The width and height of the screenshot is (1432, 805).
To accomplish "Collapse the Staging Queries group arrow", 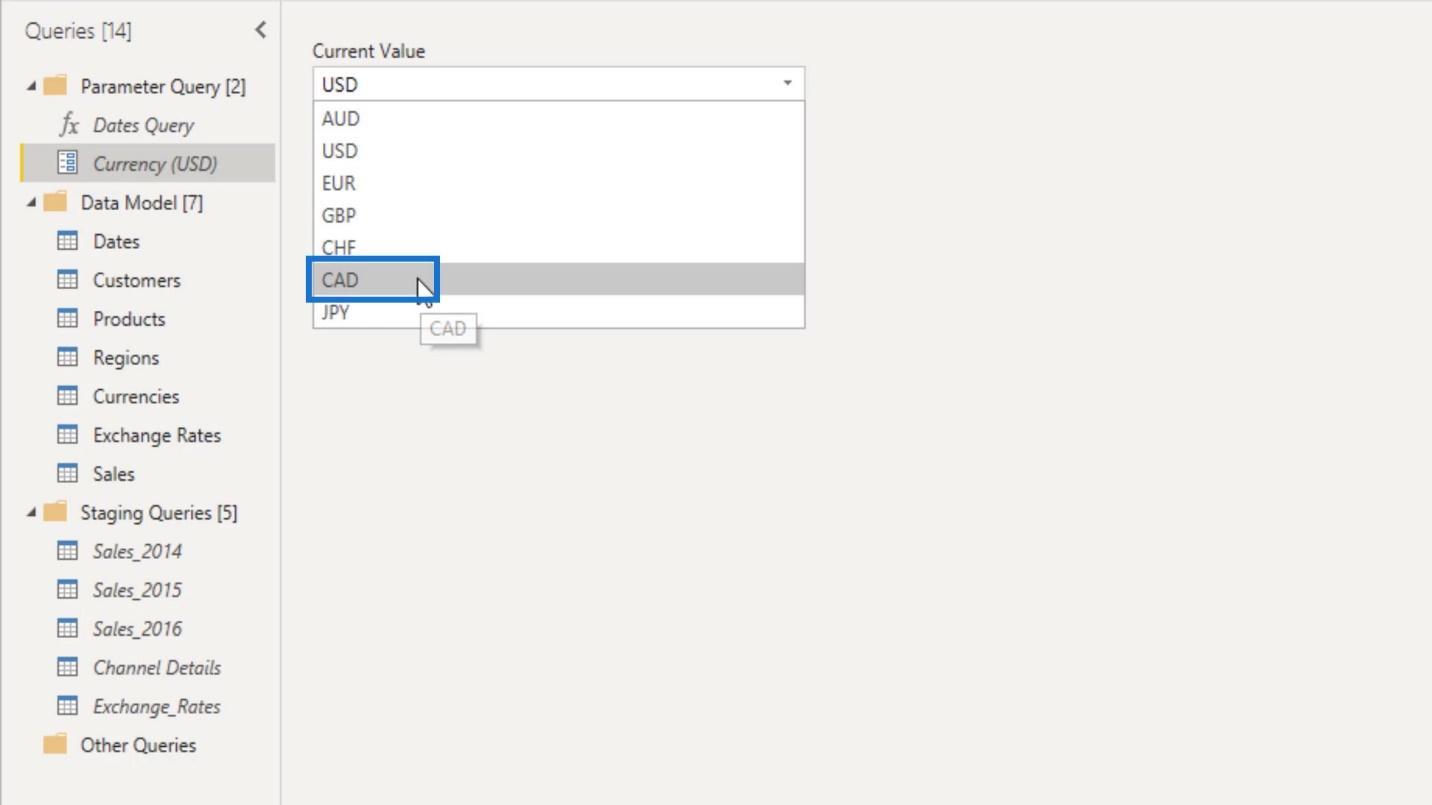I will (31, 513).
